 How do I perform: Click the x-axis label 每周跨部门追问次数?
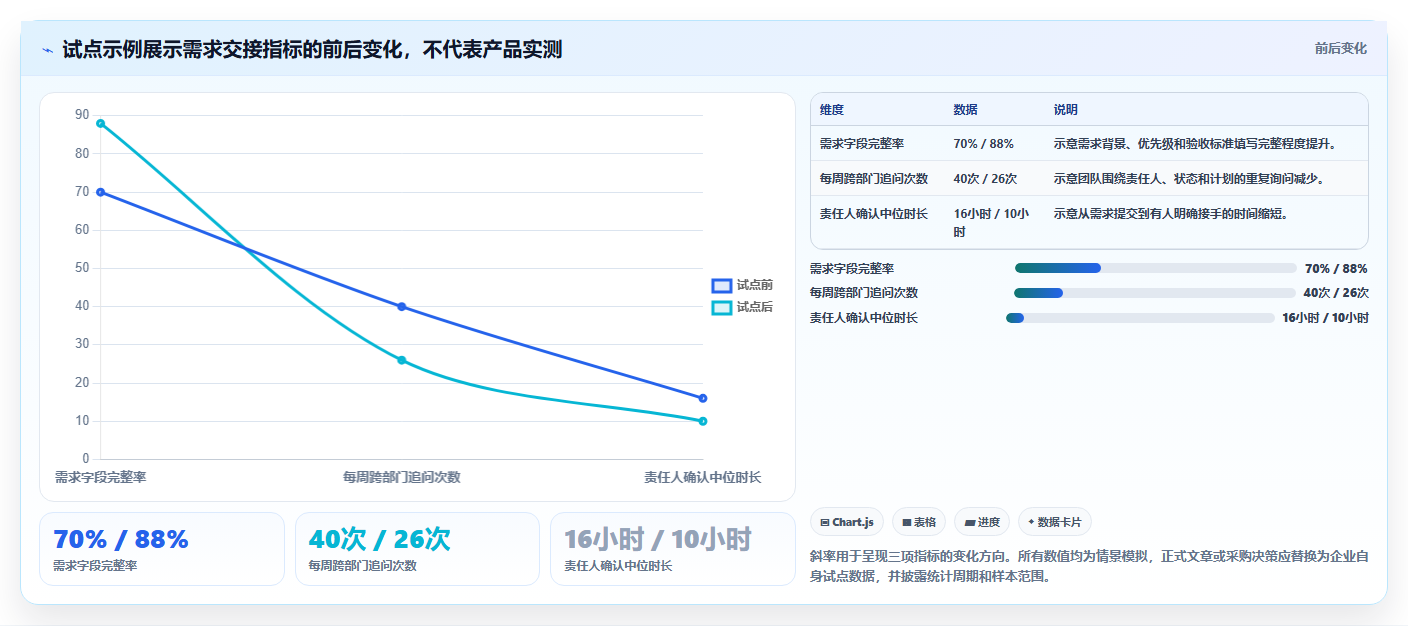(401, 478)
